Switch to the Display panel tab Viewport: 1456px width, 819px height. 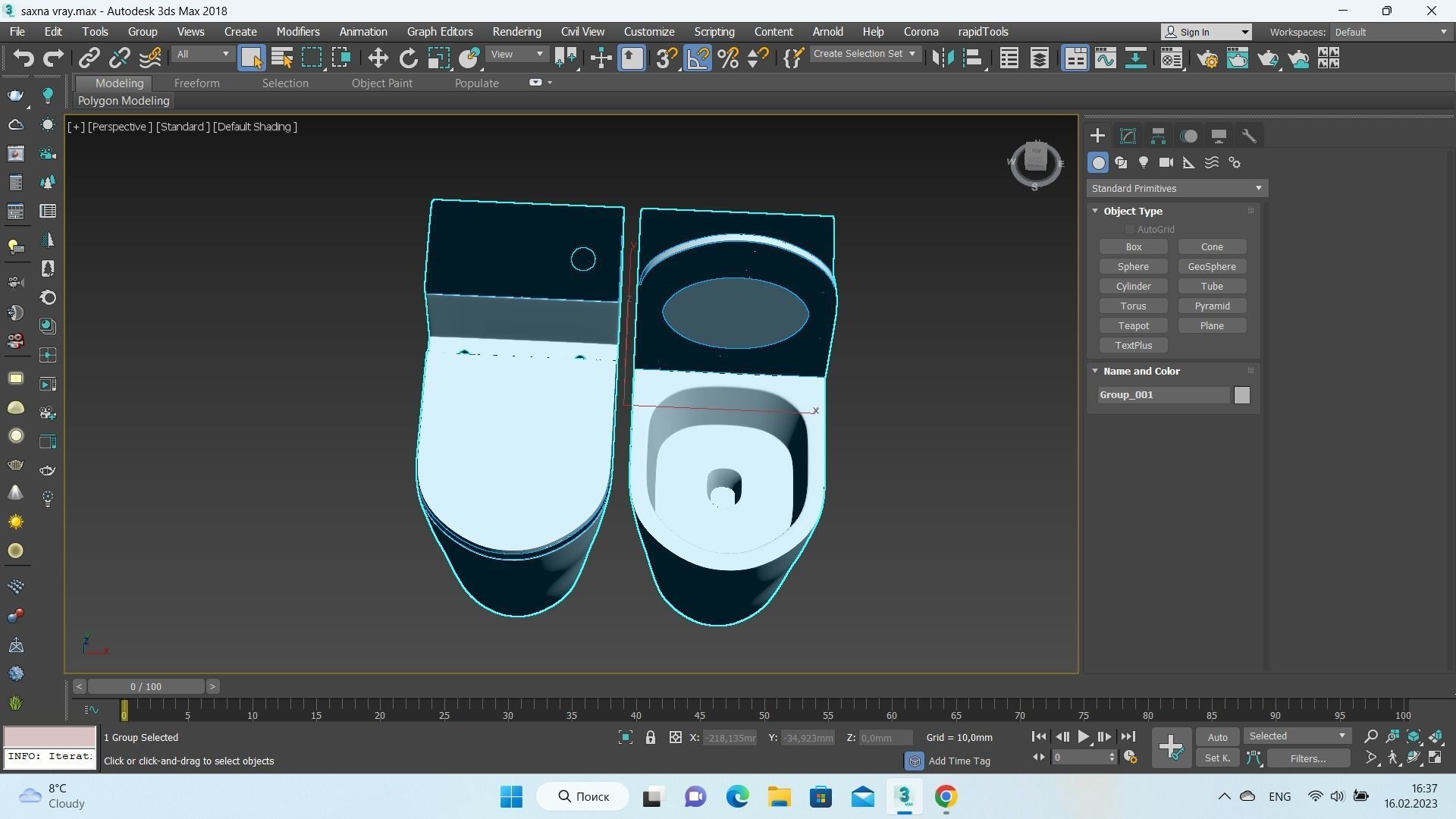[x=1219, y=136]
